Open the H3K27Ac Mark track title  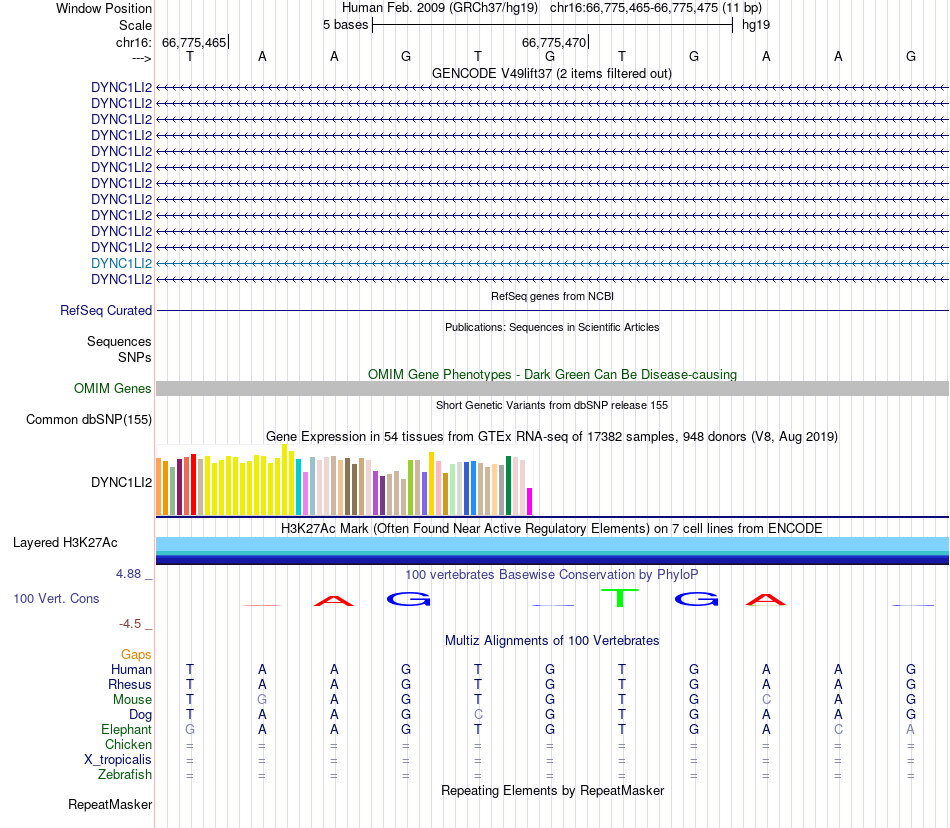(551, 528)
